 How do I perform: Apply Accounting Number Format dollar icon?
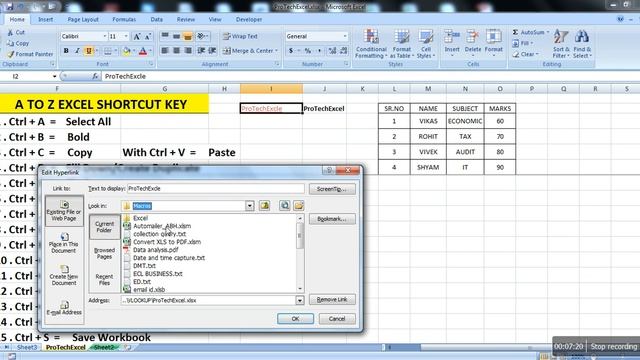pyautogui.click(x=291, y=51)
